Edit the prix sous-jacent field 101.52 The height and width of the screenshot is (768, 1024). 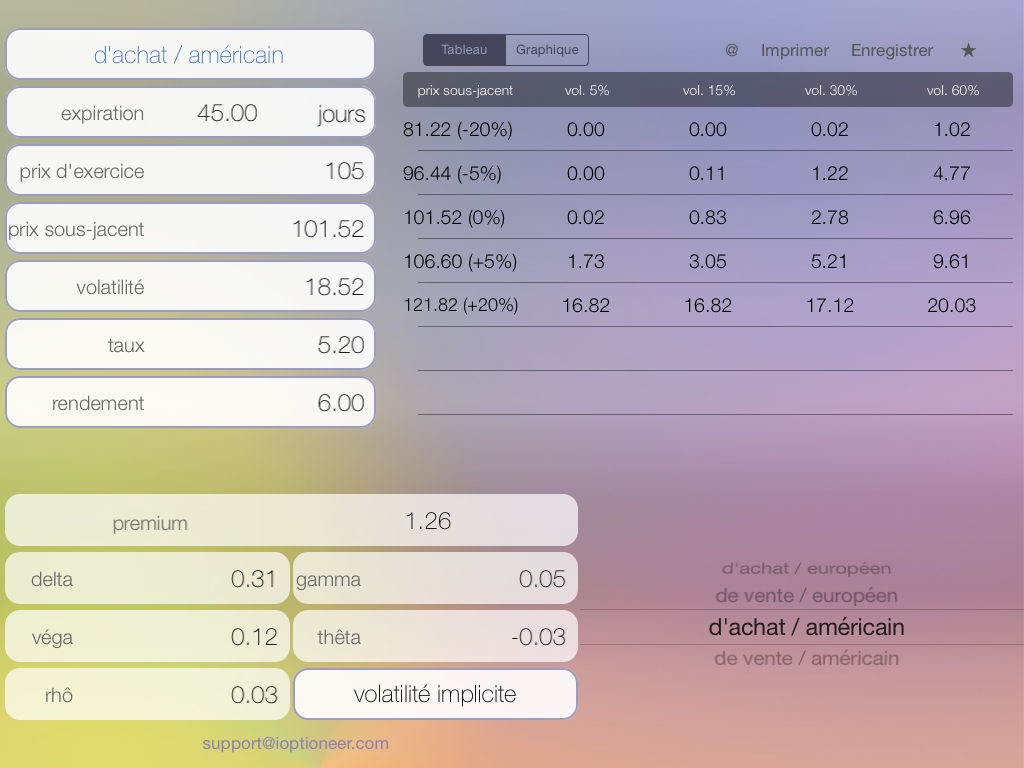(190, 229)
